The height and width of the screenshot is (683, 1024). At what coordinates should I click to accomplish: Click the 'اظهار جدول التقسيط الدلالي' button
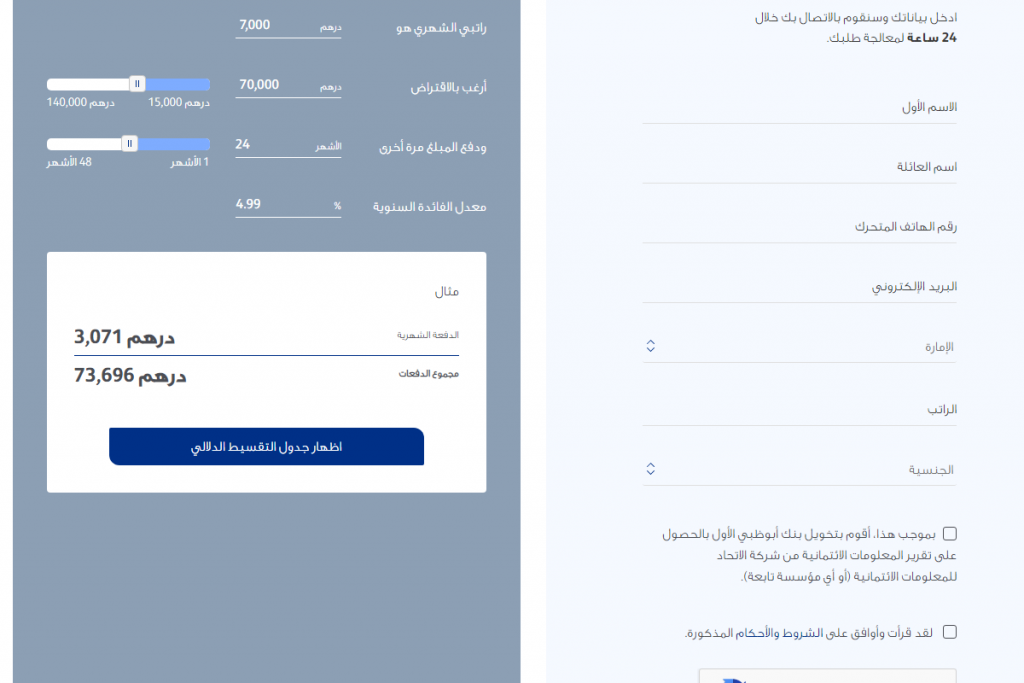pyautogui.click(x=265, y=446)
